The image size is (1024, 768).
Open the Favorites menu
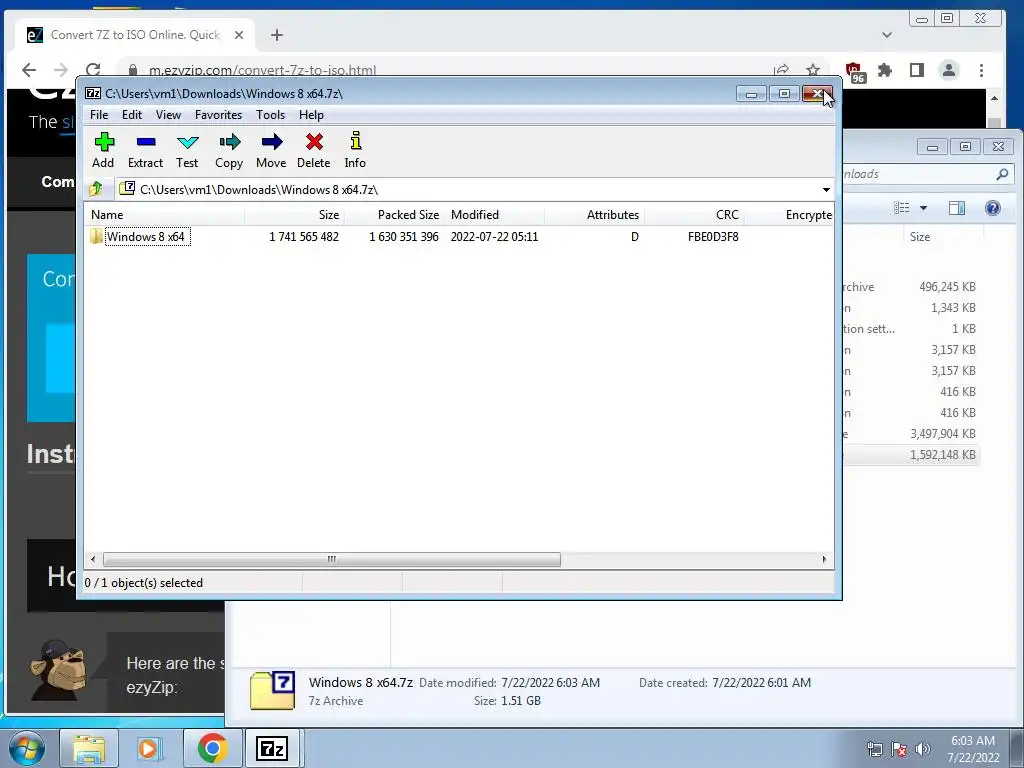coord(218,115)
